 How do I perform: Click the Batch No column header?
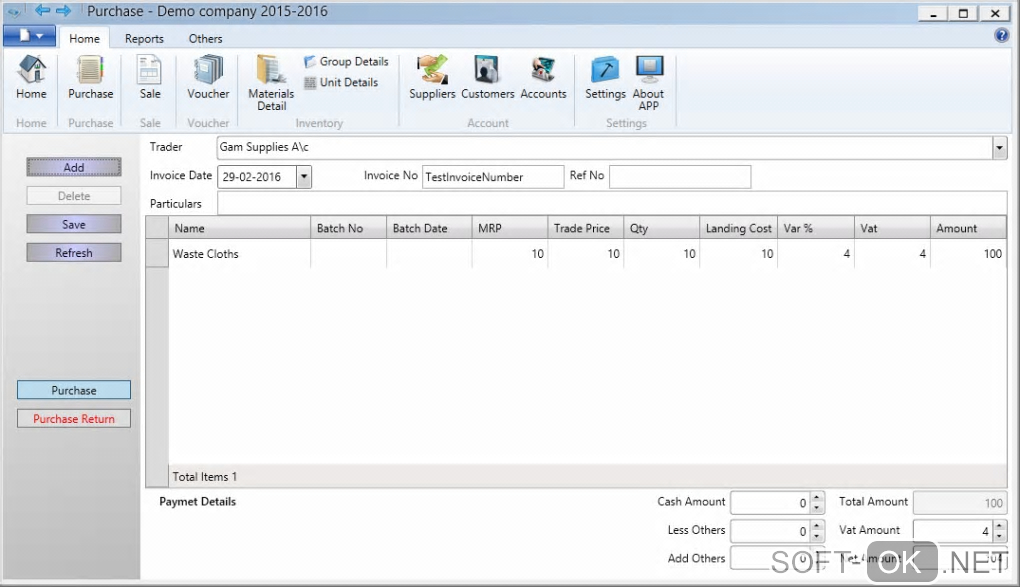(x=349, y=228)
